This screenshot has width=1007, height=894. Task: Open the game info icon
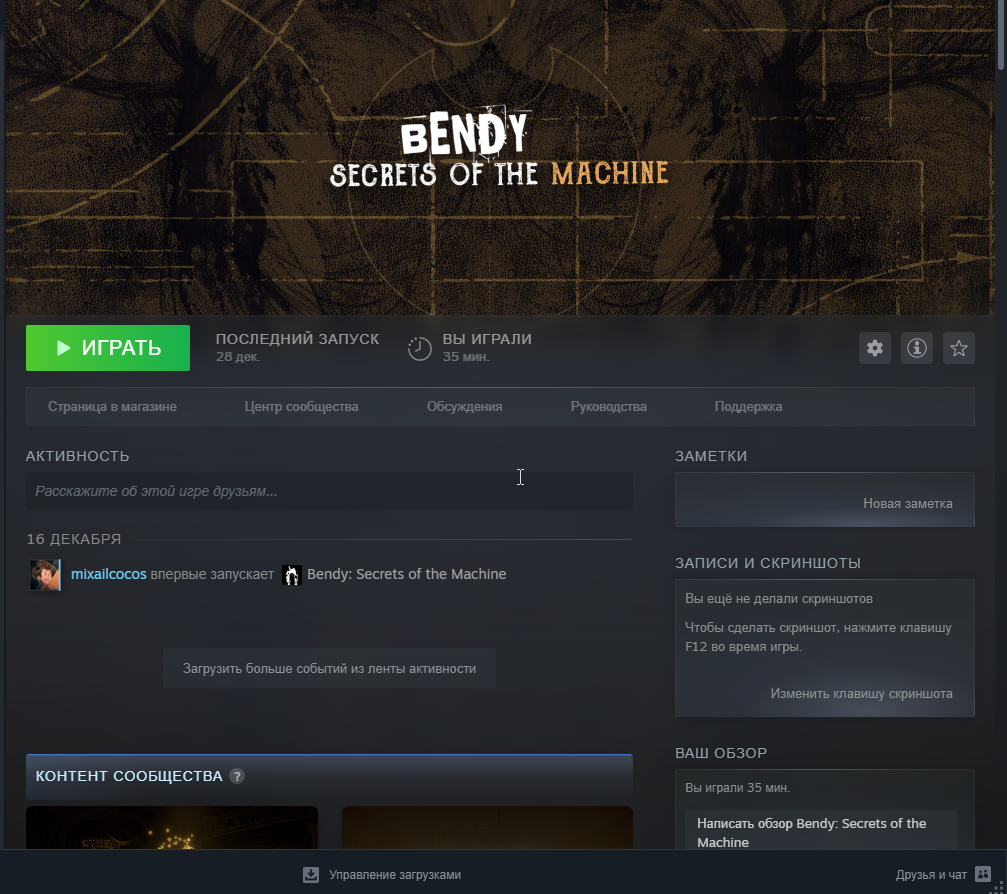[916, 348]
